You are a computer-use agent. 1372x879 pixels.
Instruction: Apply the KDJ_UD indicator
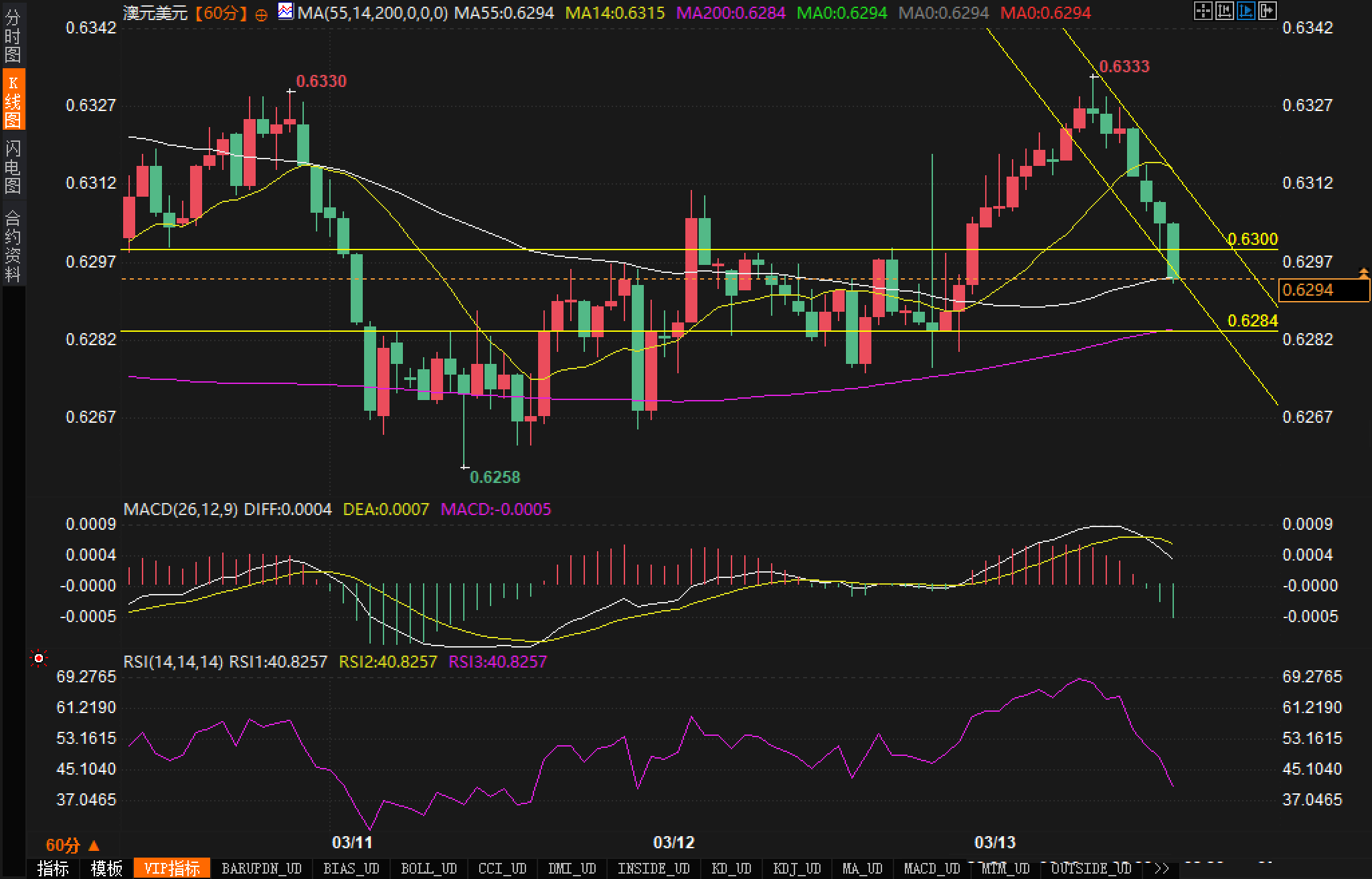[797, 868]
